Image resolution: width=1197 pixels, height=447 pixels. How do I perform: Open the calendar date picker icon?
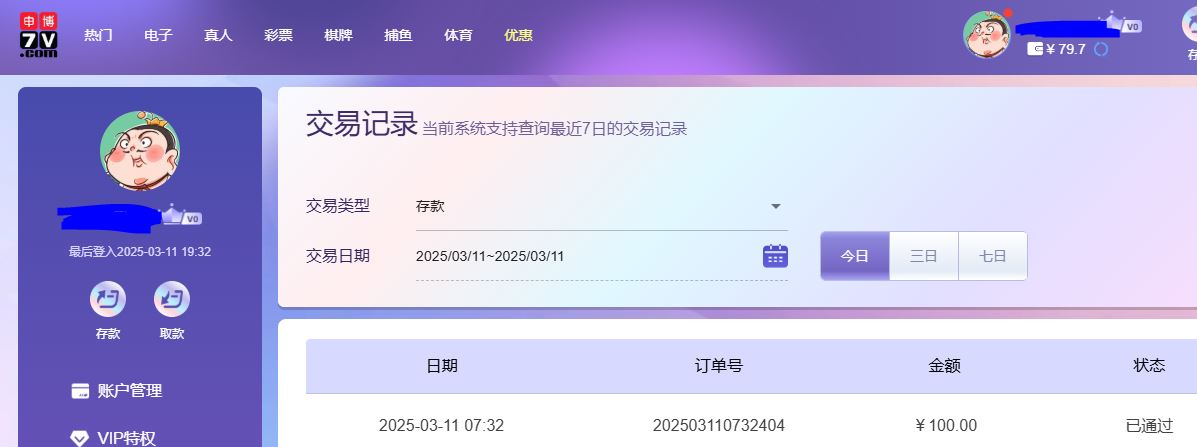click(775, 256)
